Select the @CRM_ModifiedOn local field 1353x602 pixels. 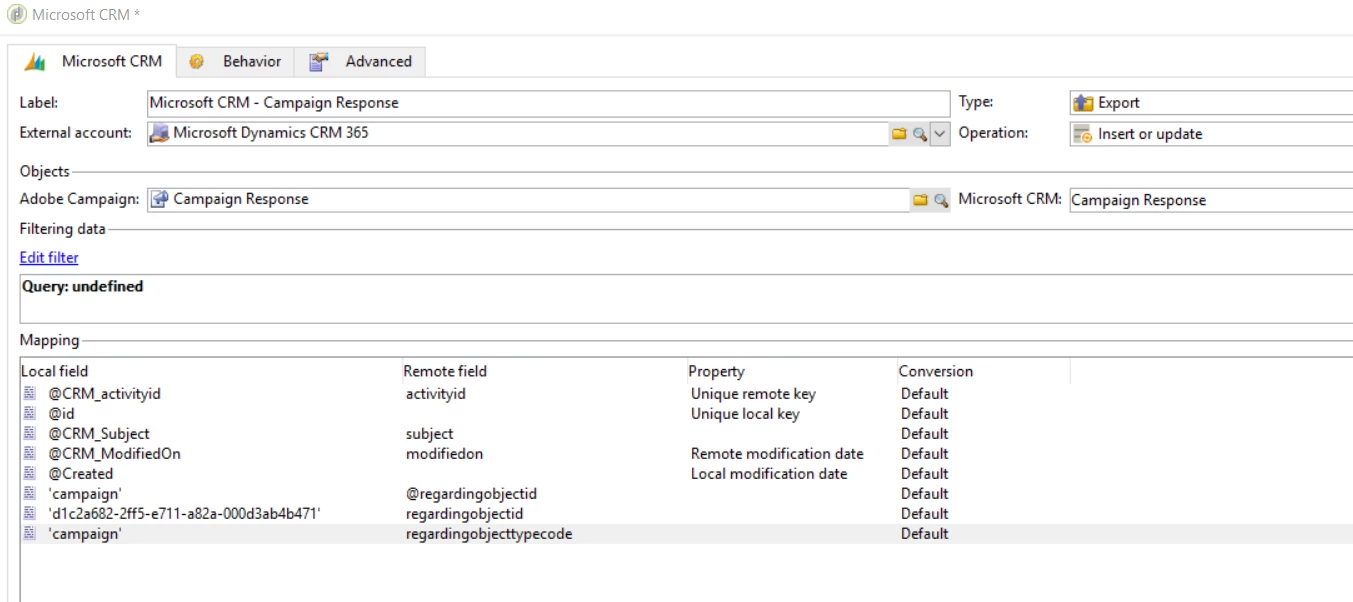point(114,454)
